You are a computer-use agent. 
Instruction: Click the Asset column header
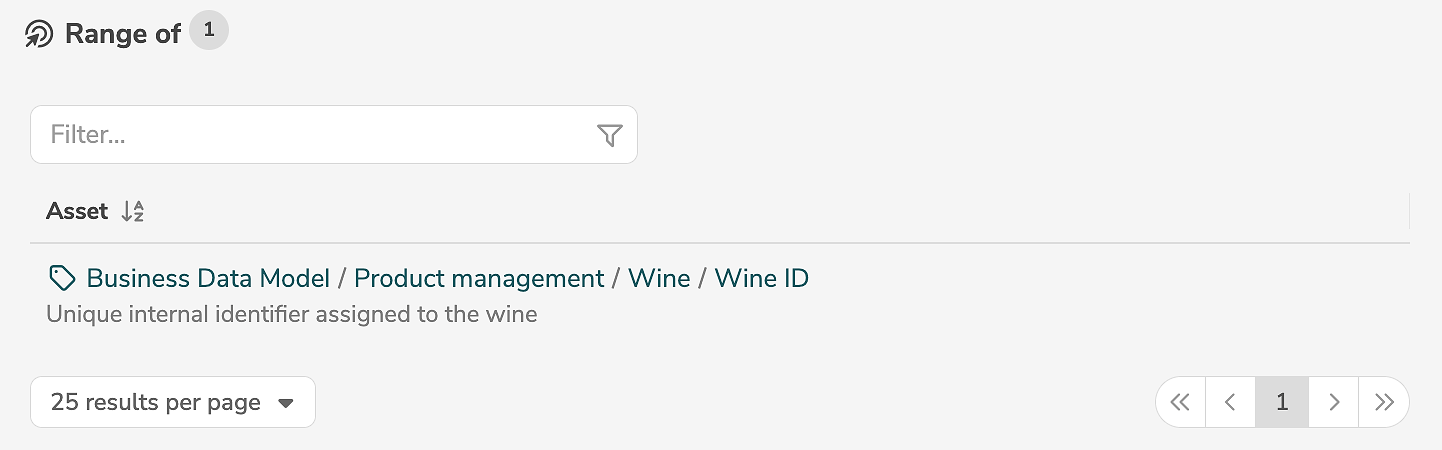point(77,212)
